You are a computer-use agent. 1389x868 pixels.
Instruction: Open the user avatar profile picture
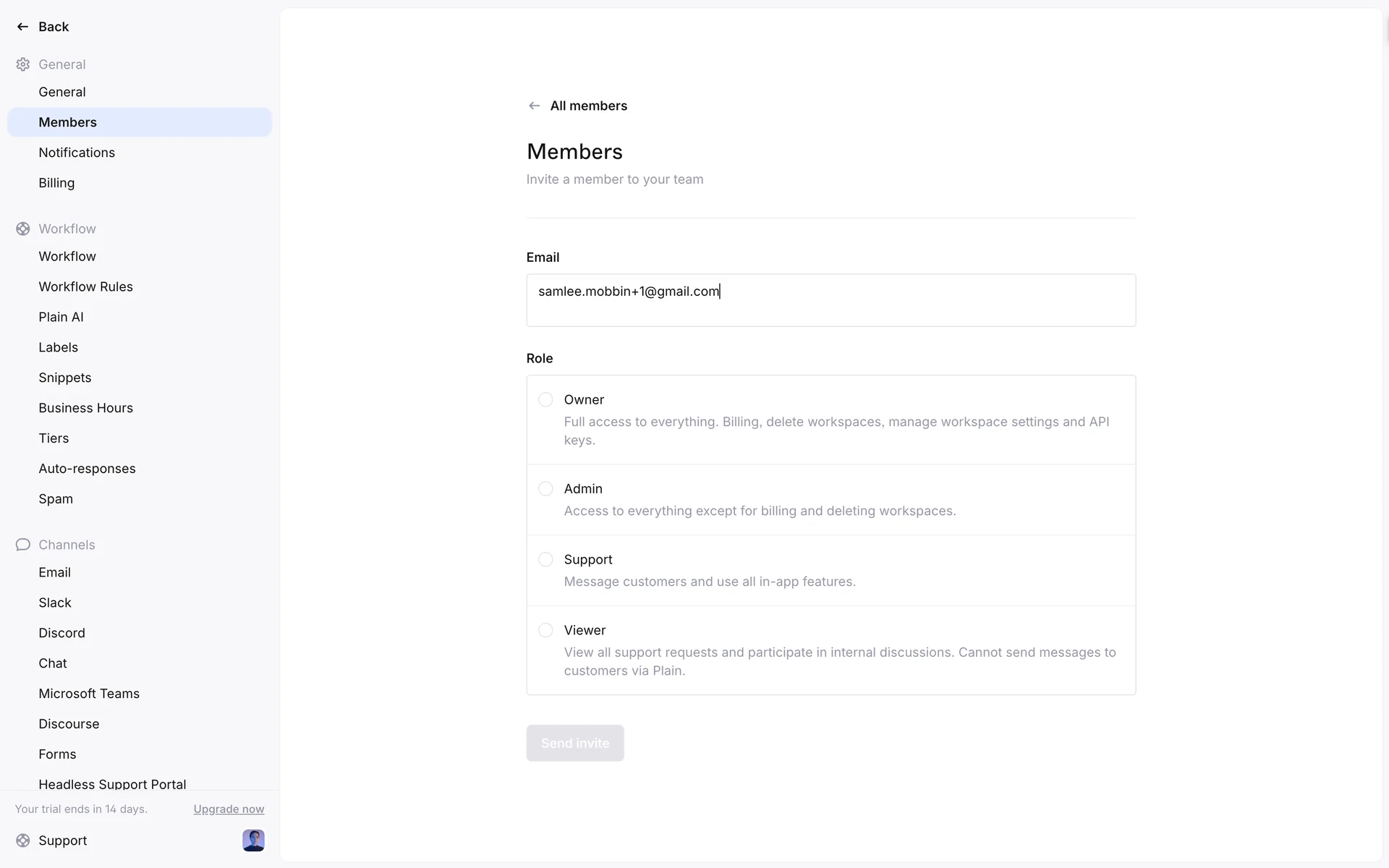[253, 841]
